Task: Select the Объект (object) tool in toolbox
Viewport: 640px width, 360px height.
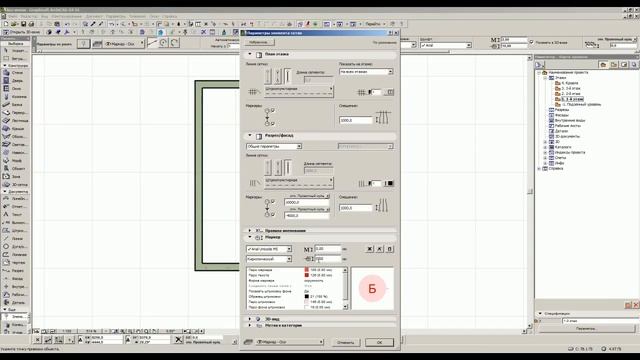Action: click(x=16, y=169)
